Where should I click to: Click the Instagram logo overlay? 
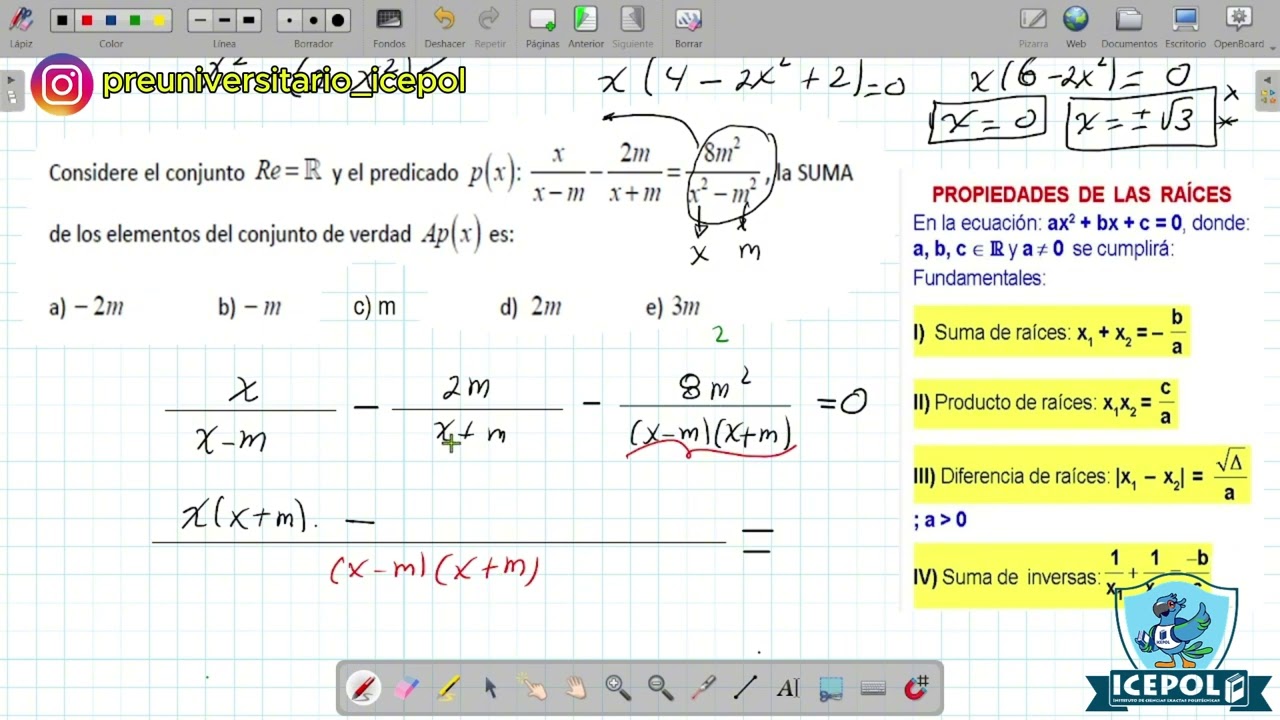point(62,85)
